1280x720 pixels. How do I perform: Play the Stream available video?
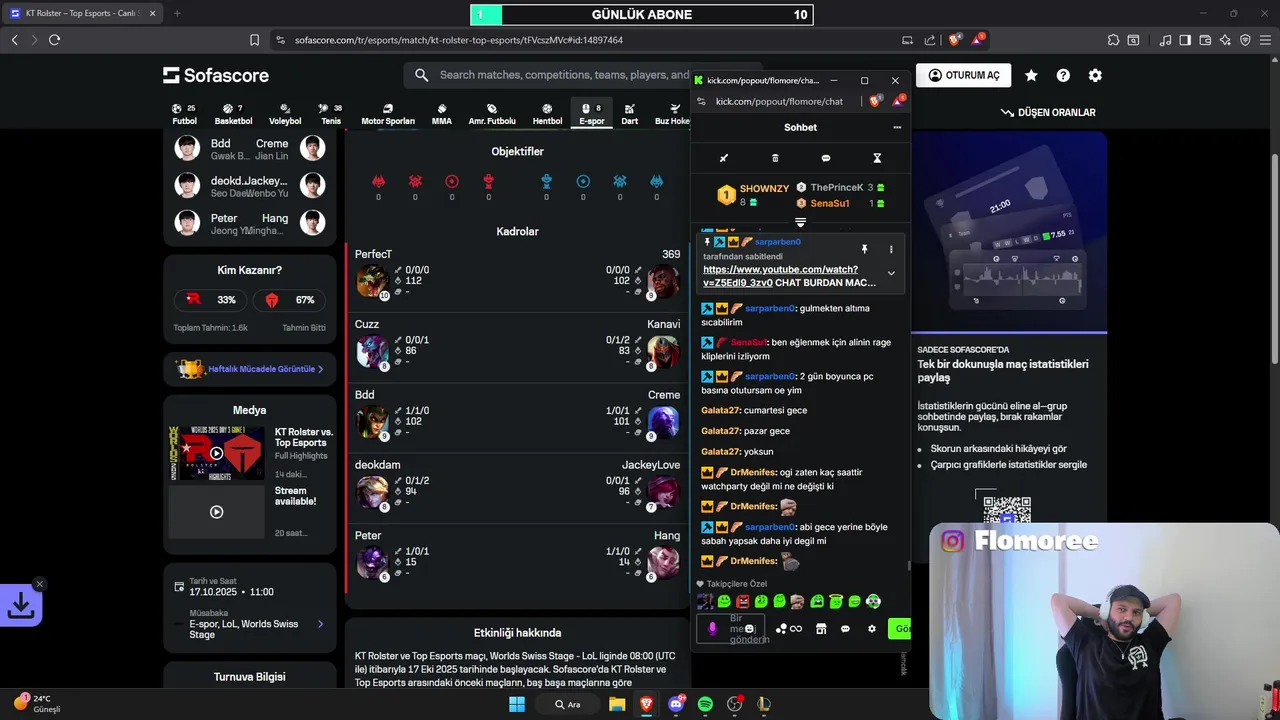point(216,512)
